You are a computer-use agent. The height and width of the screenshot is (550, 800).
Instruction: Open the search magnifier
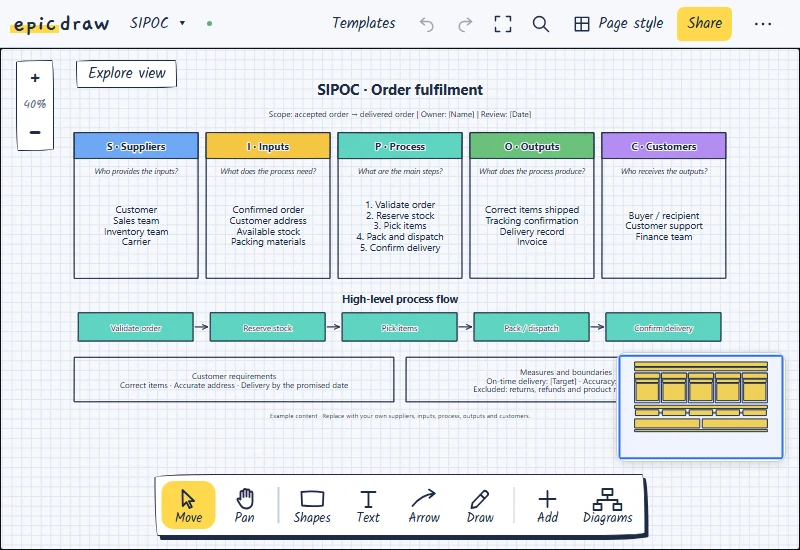(541, 24)
